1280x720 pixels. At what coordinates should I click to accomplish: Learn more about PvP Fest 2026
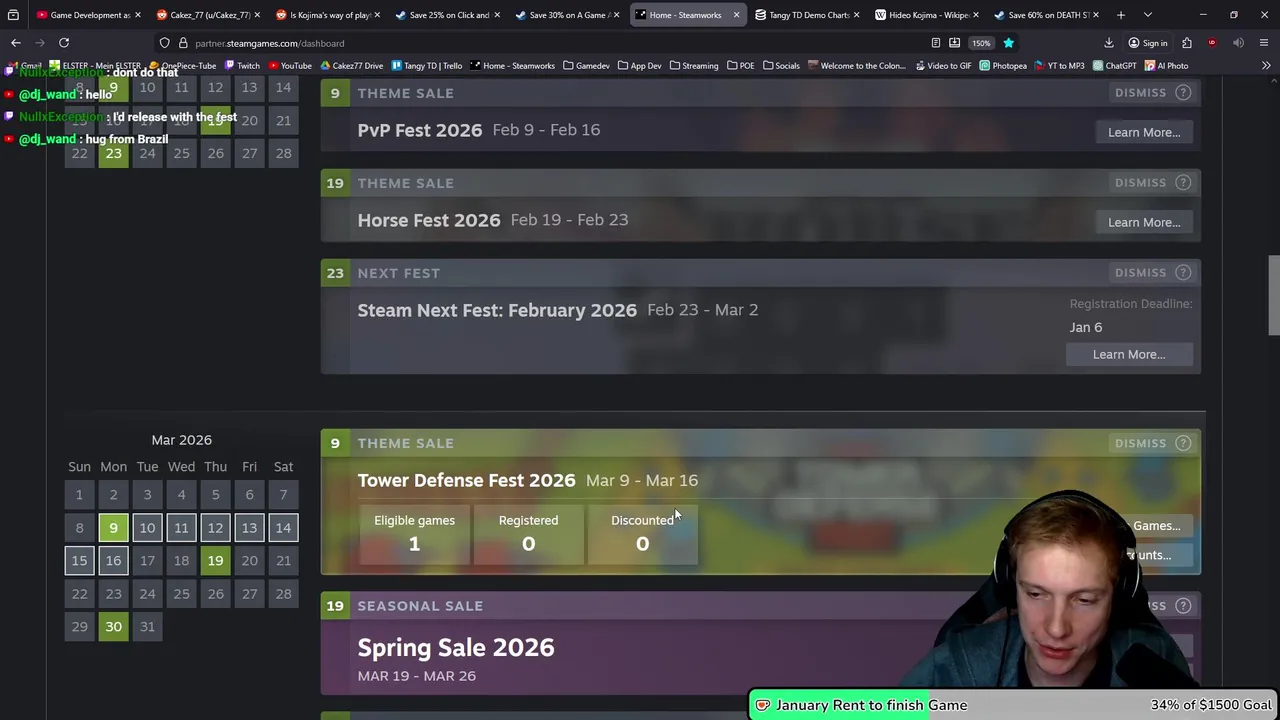(x=1144, y=132)
